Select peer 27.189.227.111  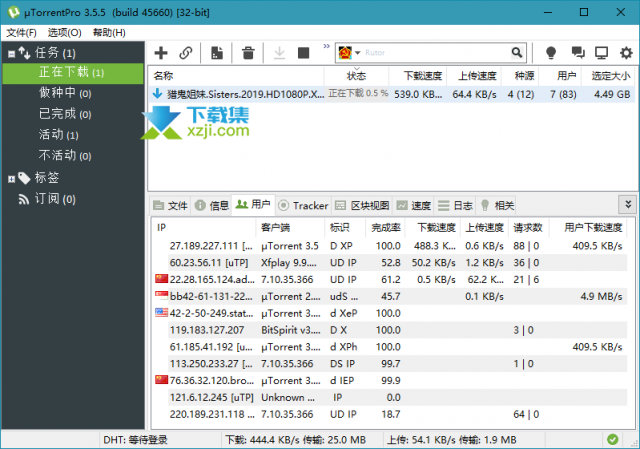pos(390,246)
